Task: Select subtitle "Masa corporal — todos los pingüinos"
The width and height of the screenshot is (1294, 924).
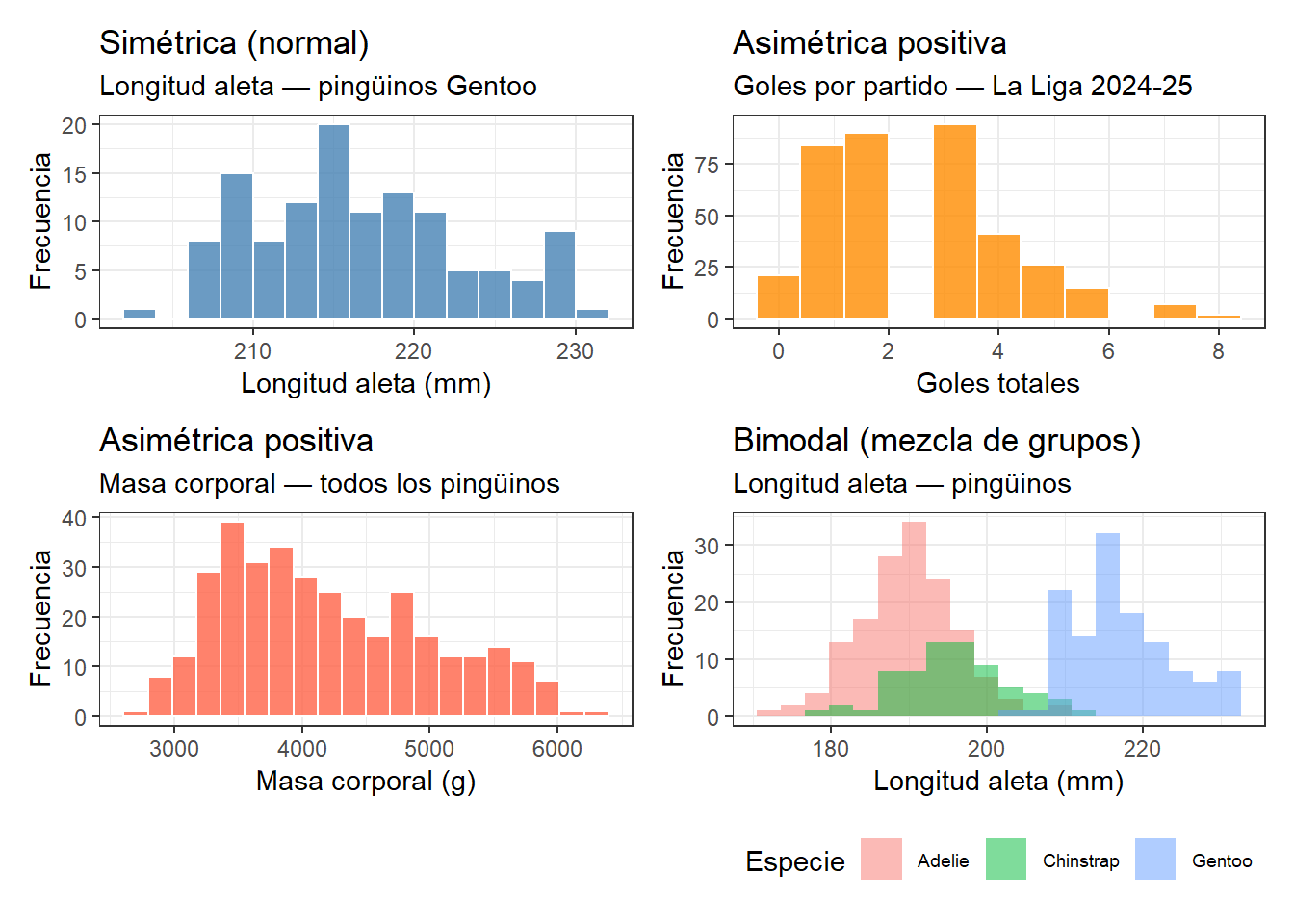Action: (329, 484)
